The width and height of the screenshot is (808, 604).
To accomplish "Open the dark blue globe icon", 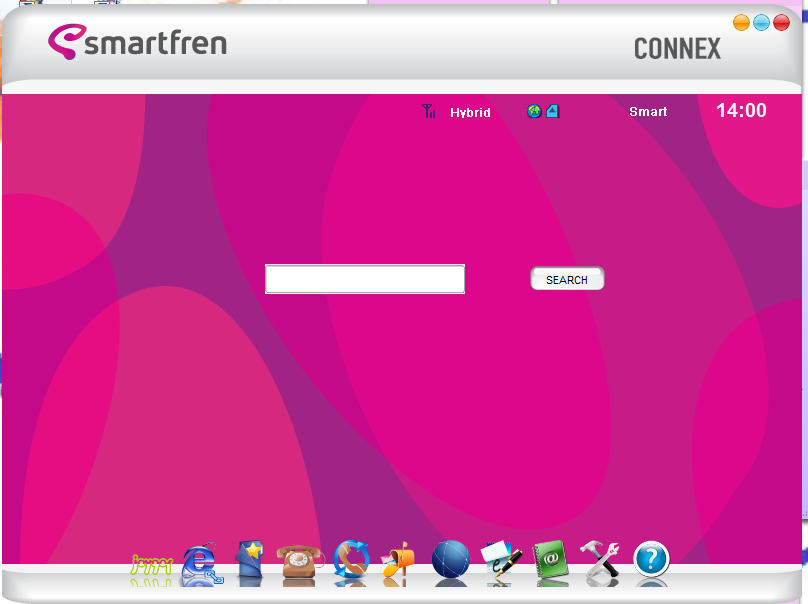I will coord(450,559).
